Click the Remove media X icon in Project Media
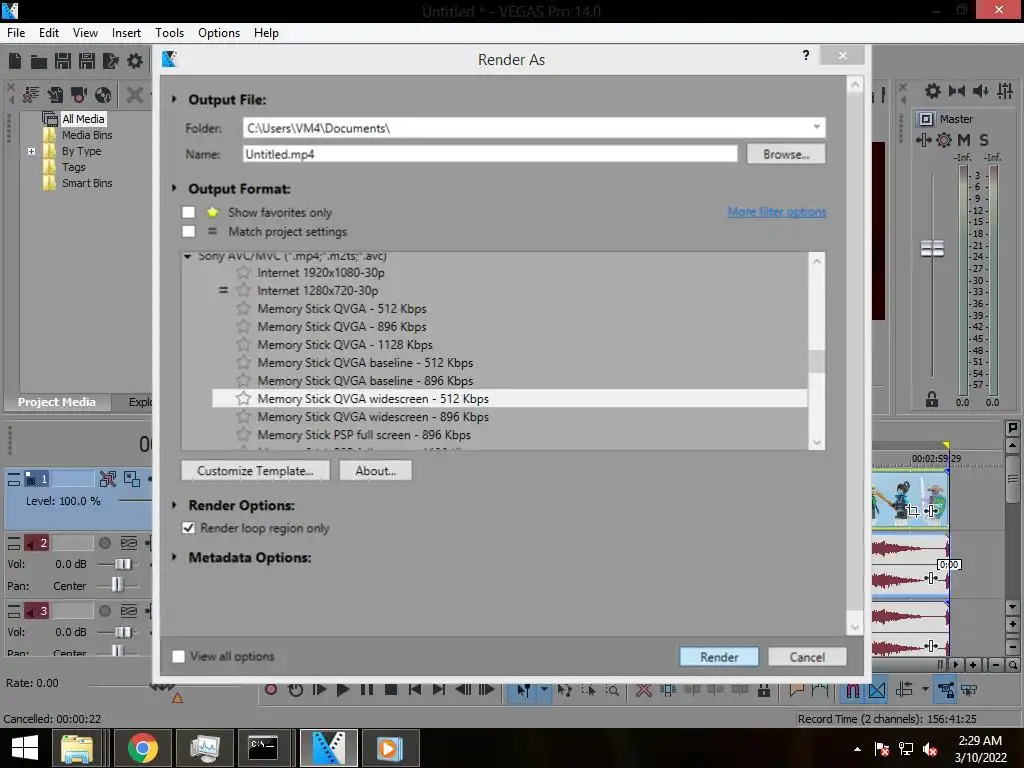 point(135,95)
